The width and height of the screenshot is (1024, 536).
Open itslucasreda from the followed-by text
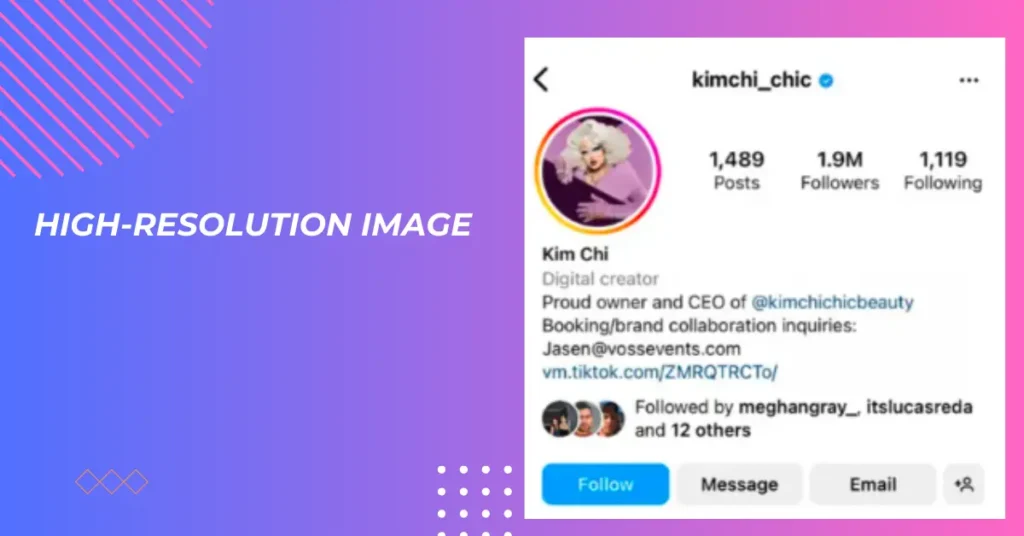(920, 407)
